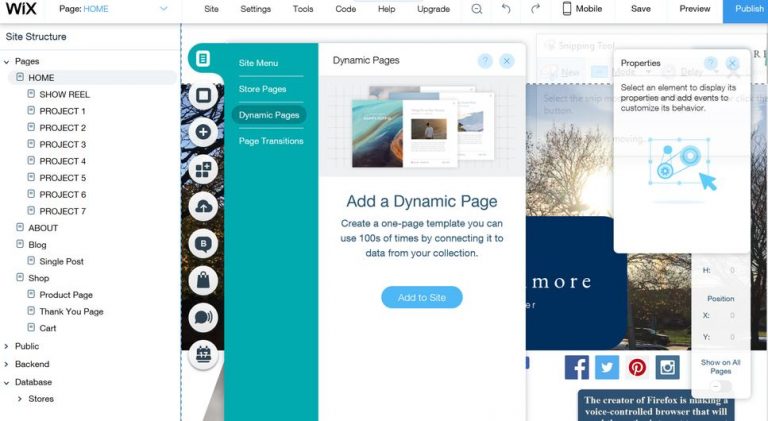Open the Site menu
This screenshot has height=421, width=768.
point(212,9)
